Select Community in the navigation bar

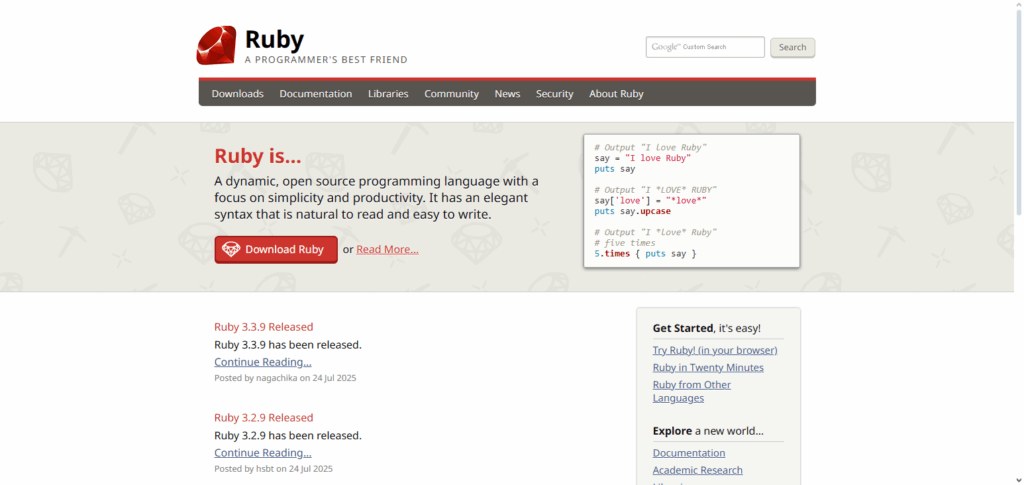point(451,94)
